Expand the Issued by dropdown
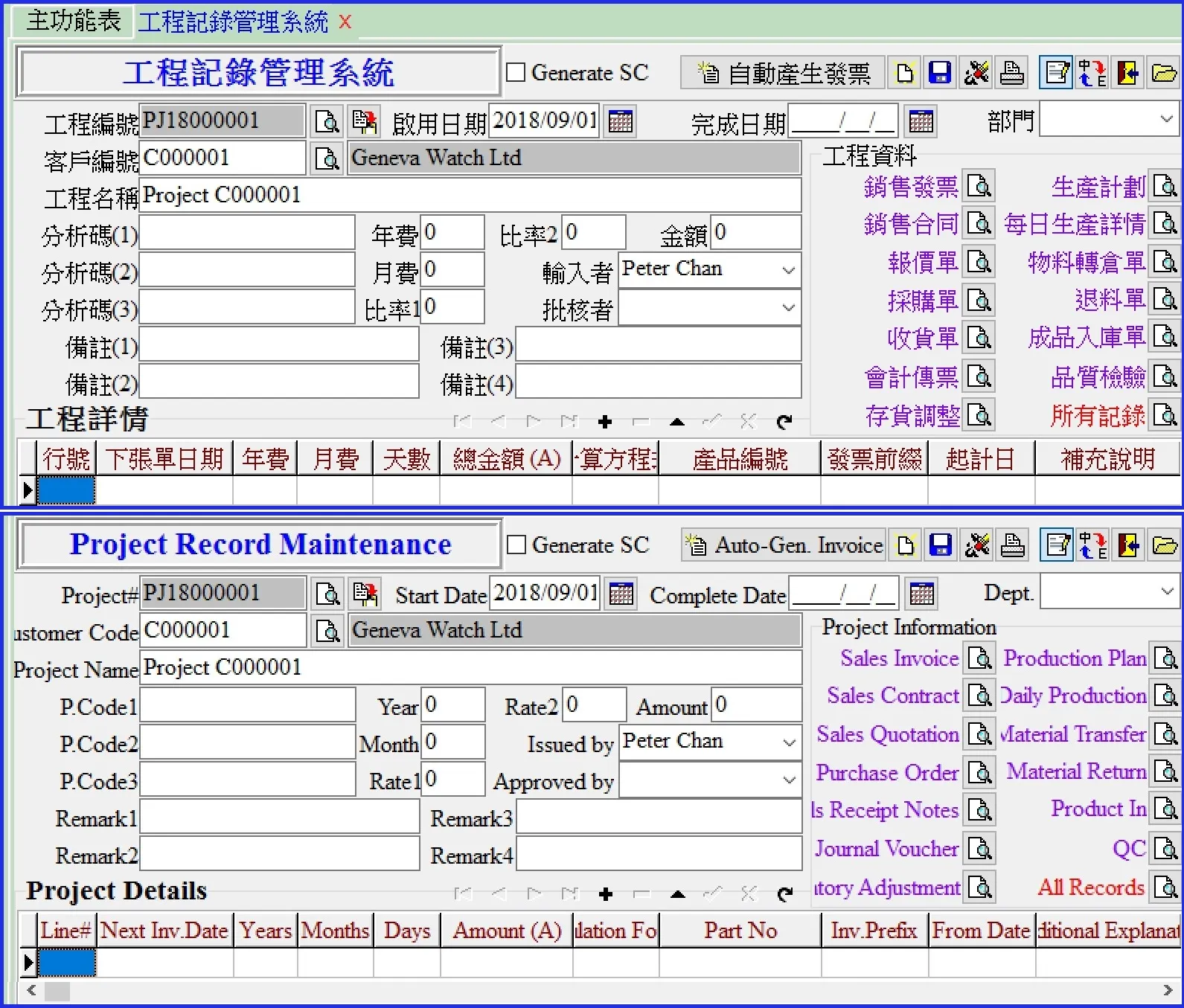This screenshot has width=1184, height=1008. point(789,742)
